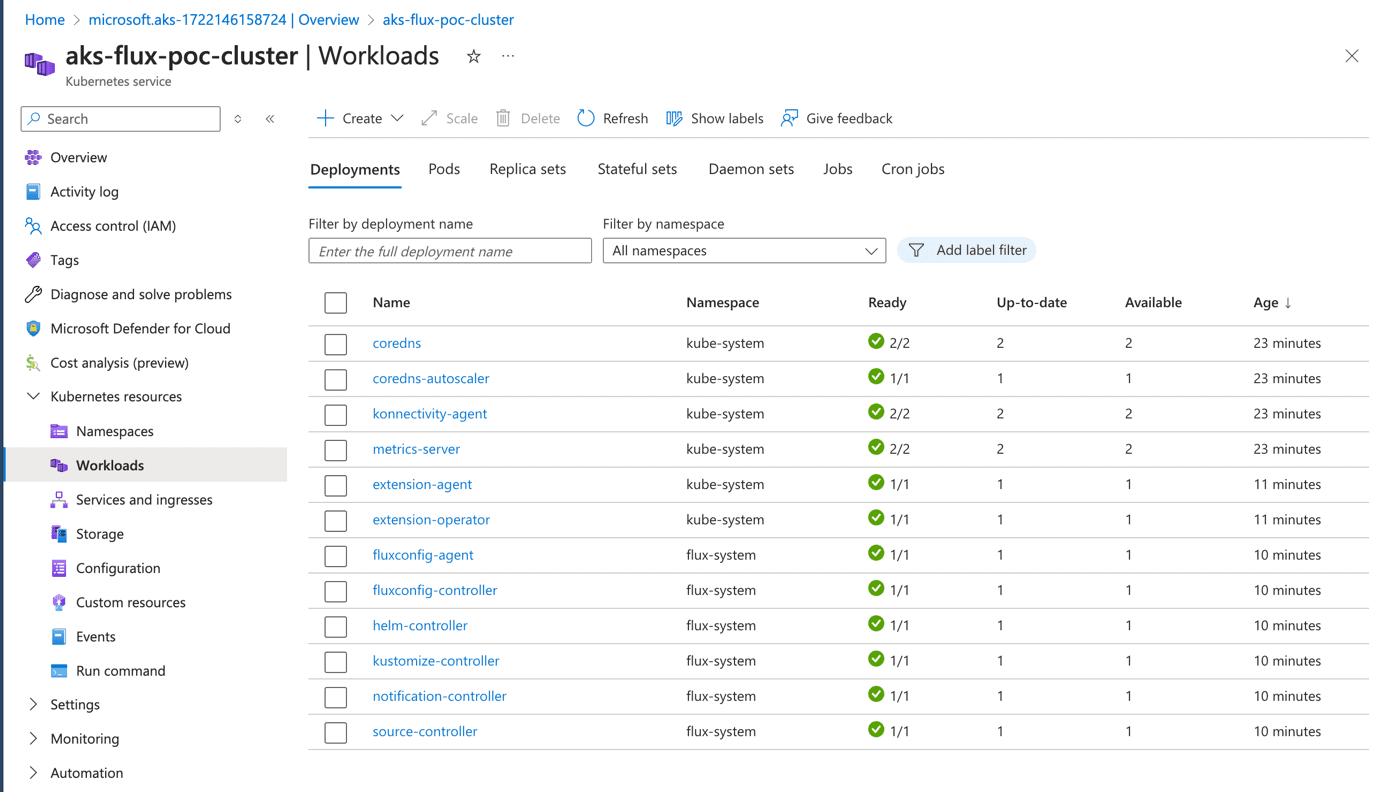The image size is (1384, 797).
Task: Click the Workloads icon in sidebar
Action: (59, 466)
